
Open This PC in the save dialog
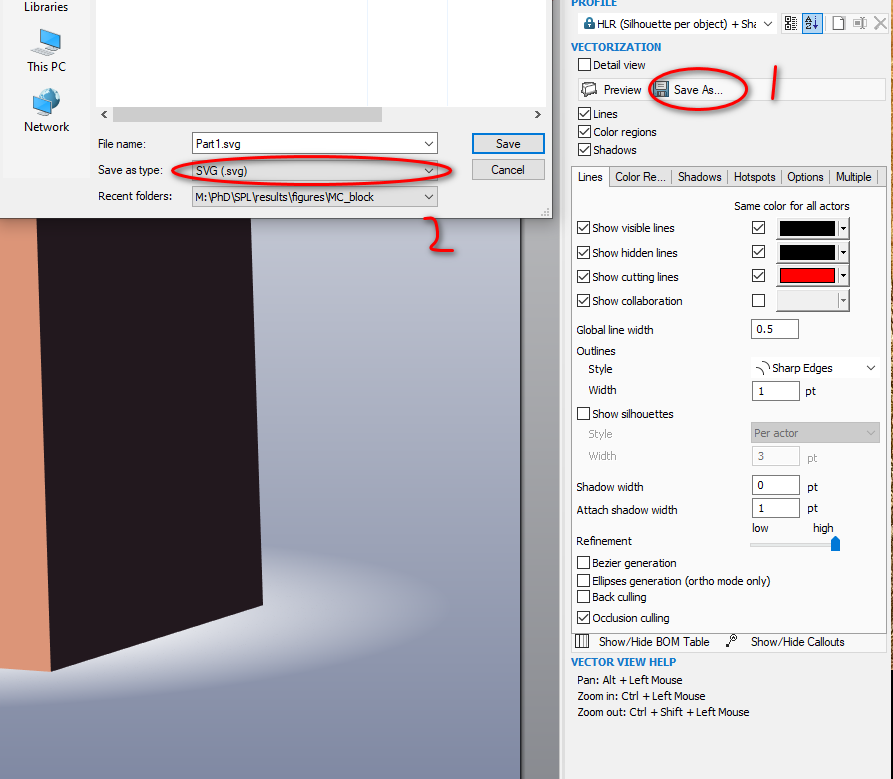click(46, 51)
